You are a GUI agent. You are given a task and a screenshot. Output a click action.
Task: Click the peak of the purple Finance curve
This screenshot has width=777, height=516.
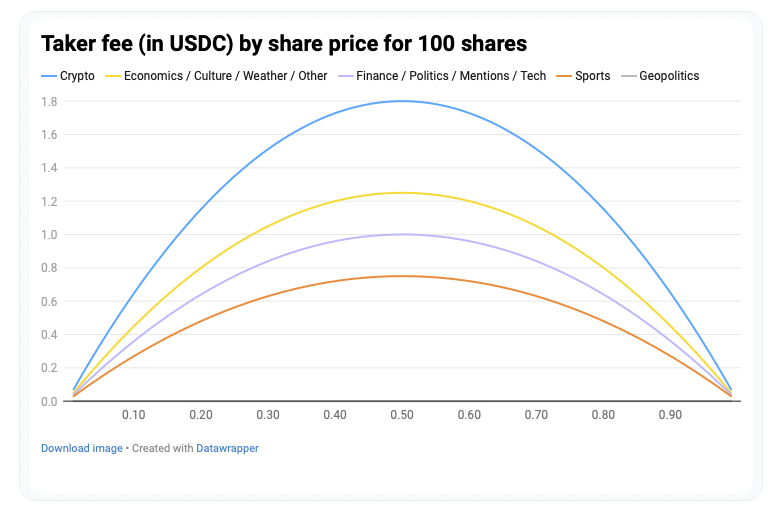pos(401,234)
